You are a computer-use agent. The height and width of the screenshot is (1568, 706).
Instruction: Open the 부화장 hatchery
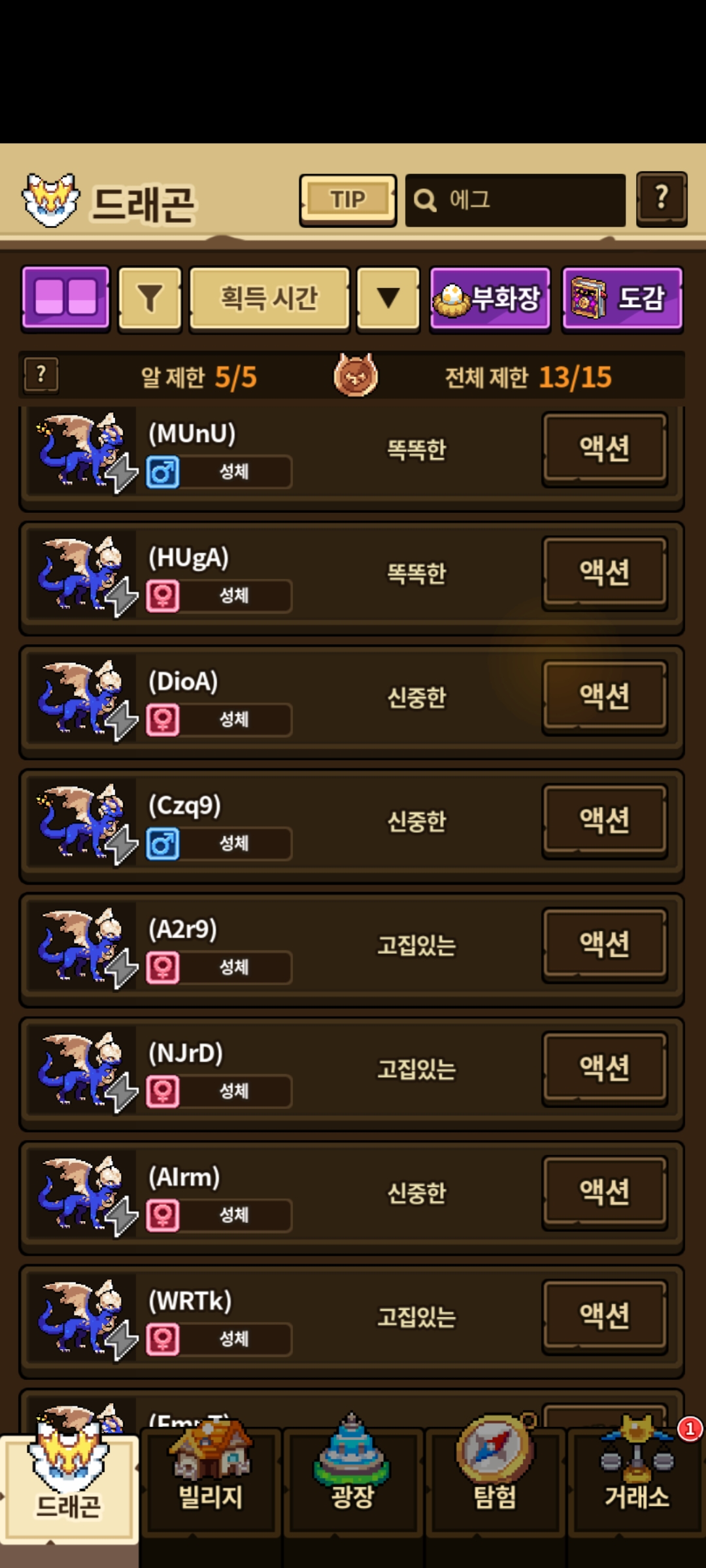tap(490, 299)
